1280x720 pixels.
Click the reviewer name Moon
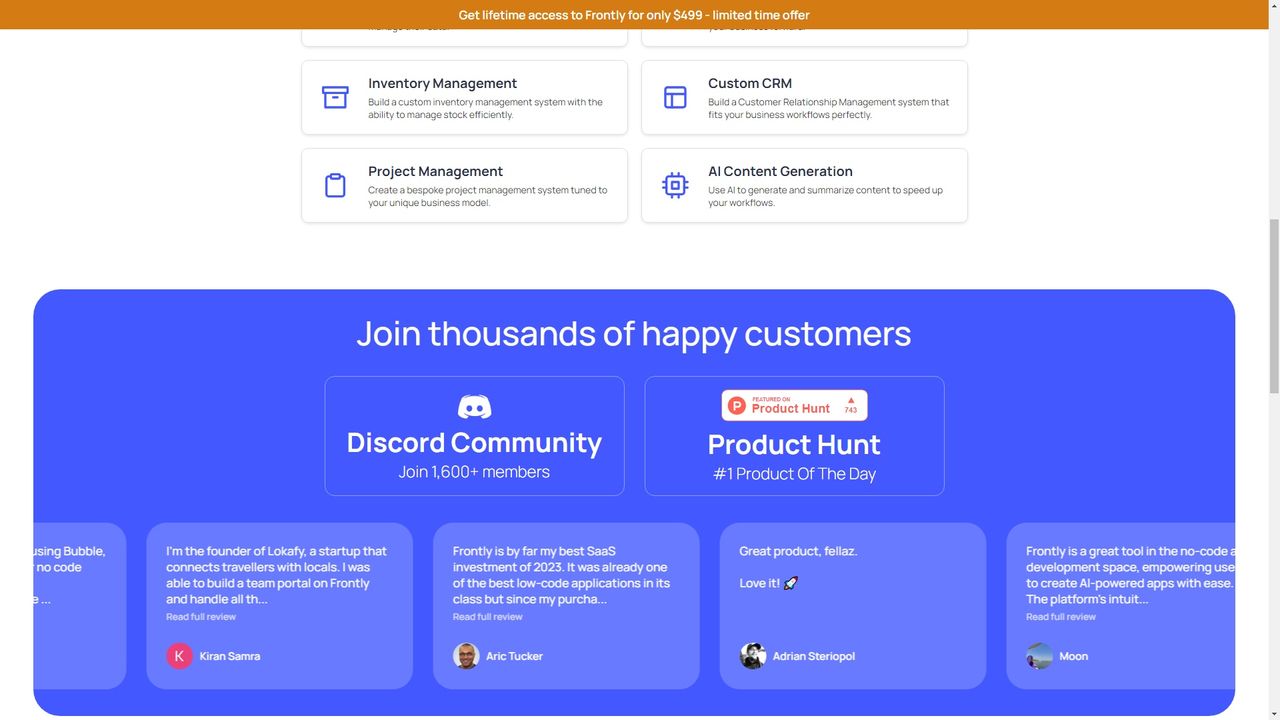coord(1073,656)
